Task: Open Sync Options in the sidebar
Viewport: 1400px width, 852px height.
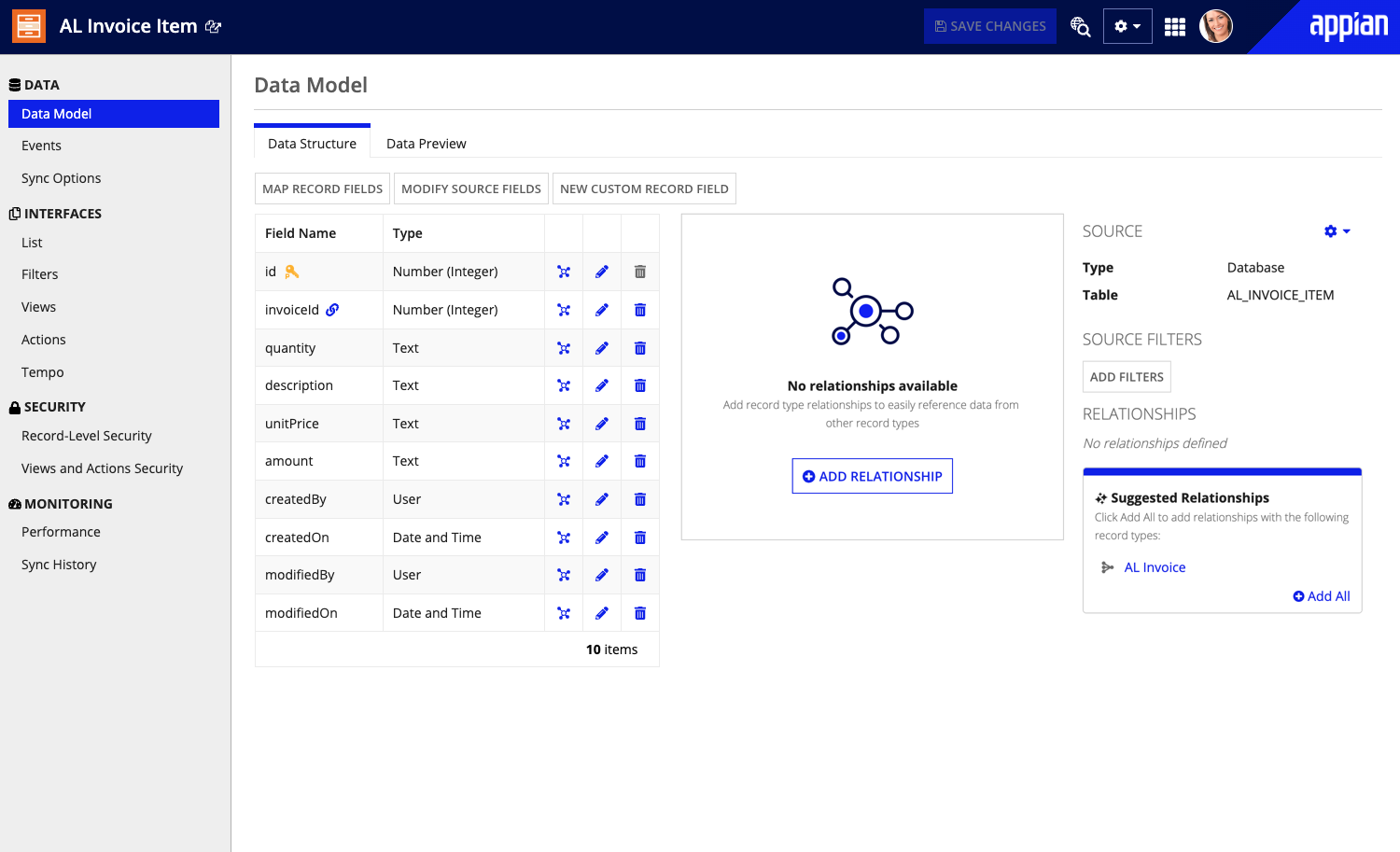Action: pyautogui.click(x=61, y=178)
